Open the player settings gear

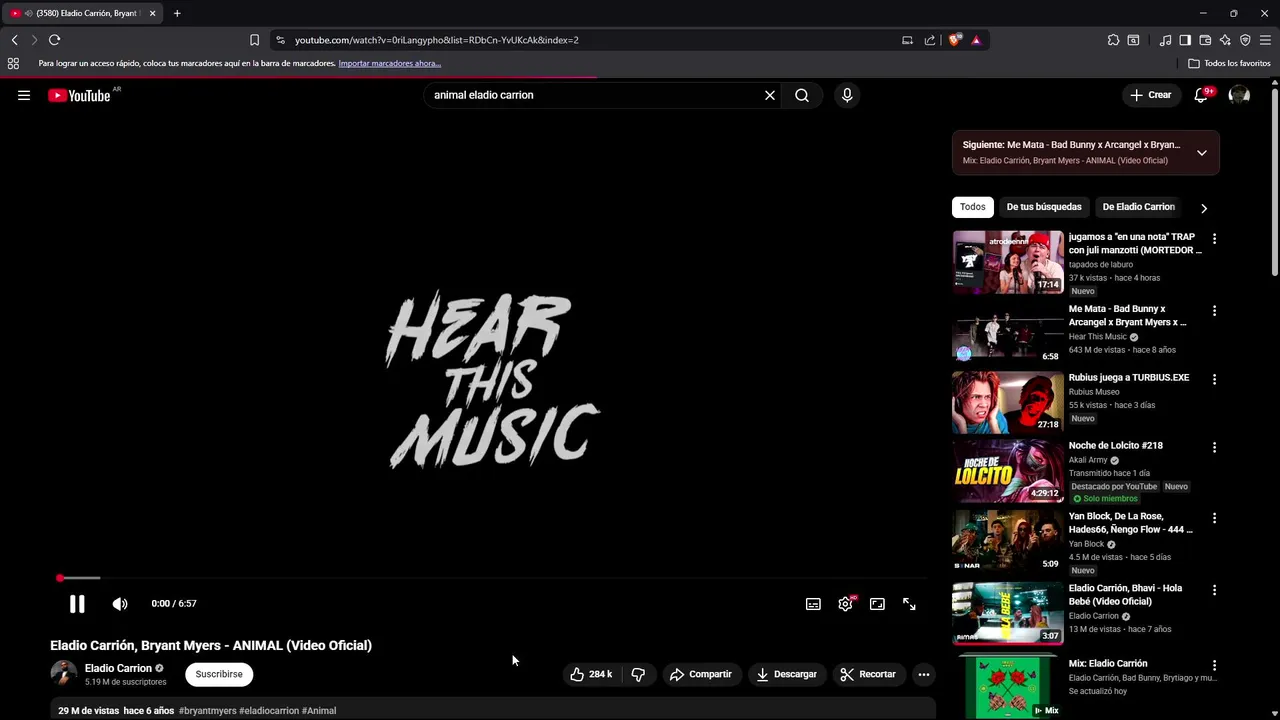click(x=846, y=604)
